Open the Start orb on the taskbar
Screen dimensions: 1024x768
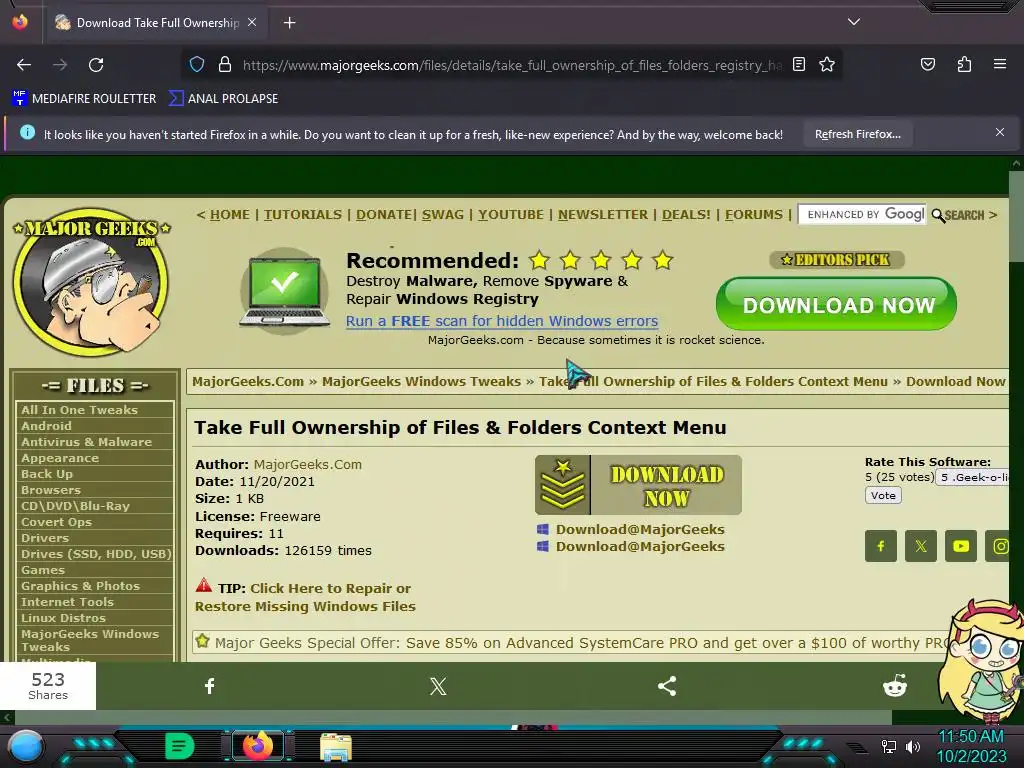pos(26,746)
